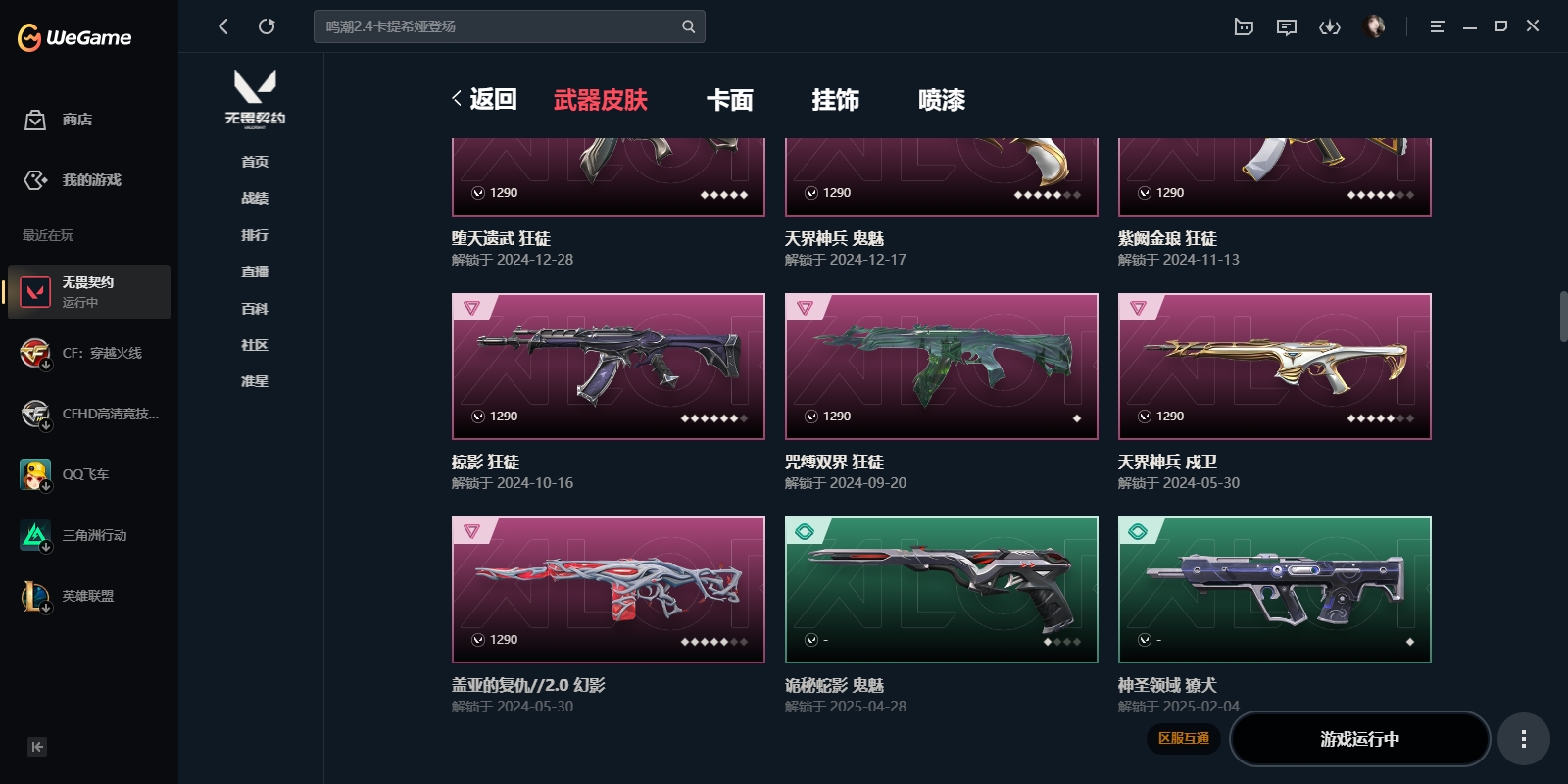Open the 喷漆 tab
1568x784 pixels.
click(x=942, y=99)
